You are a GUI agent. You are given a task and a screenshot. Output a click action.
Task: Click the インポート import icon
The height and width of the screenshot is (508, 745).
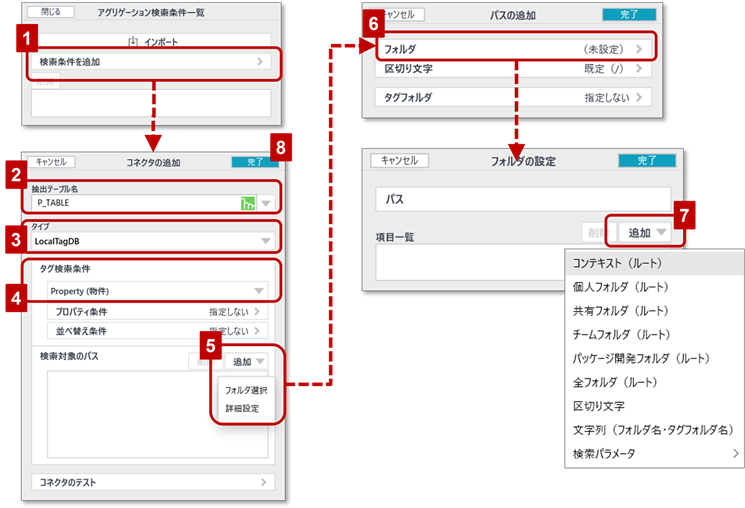point(133,42)
